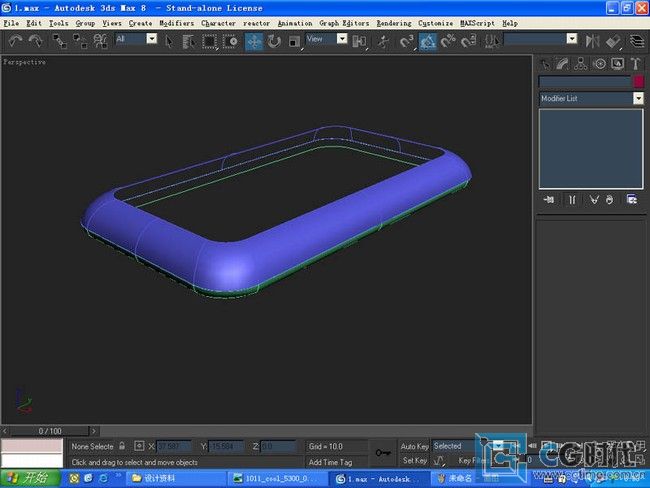
Task: Click the Set Keys key icon button
Action: pyautogui.click(x=383, y=453)
